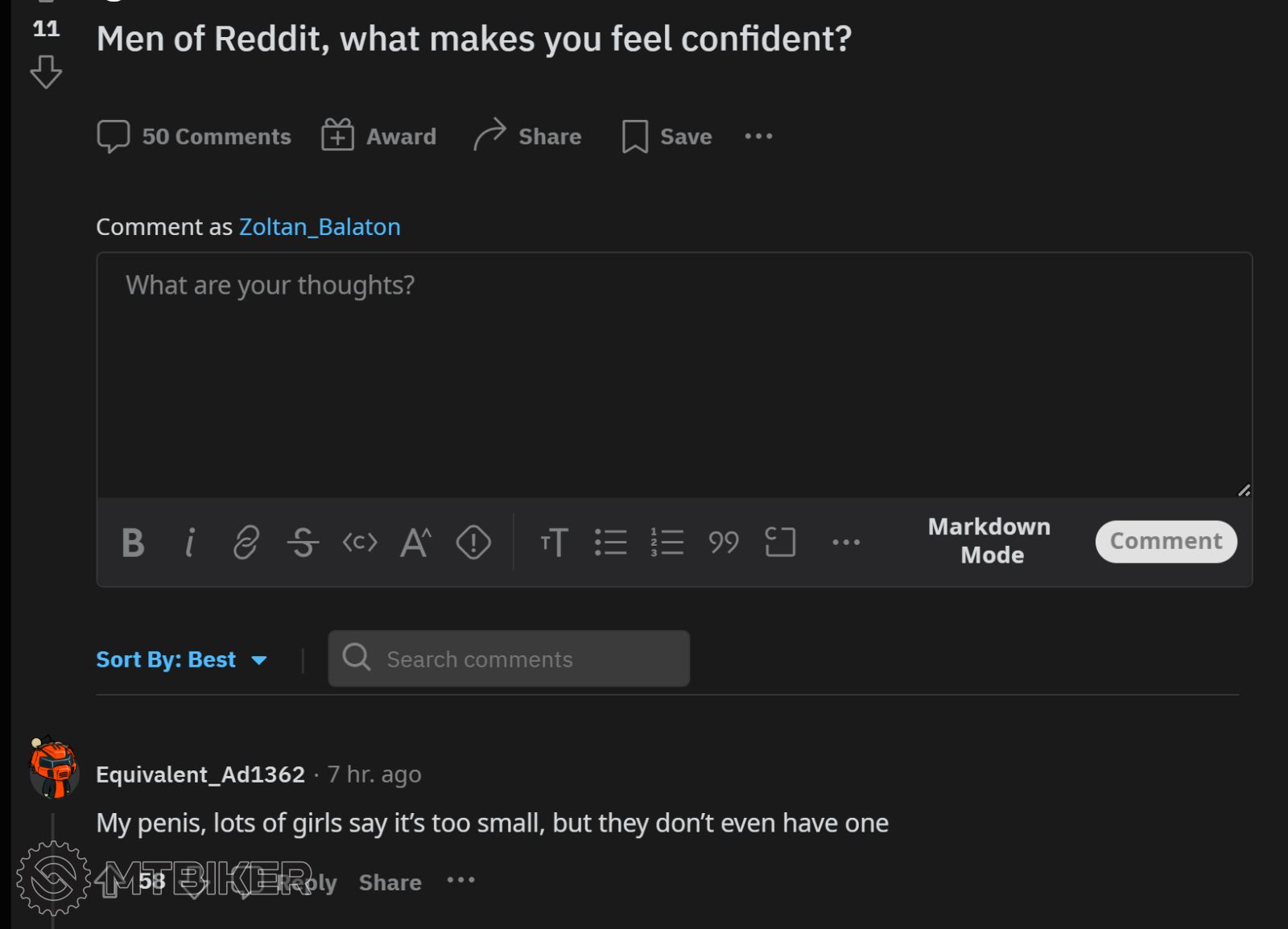Open the Sort By: Best dropdown
This screenshot has width=1288, height=929.
coord(181,659)
